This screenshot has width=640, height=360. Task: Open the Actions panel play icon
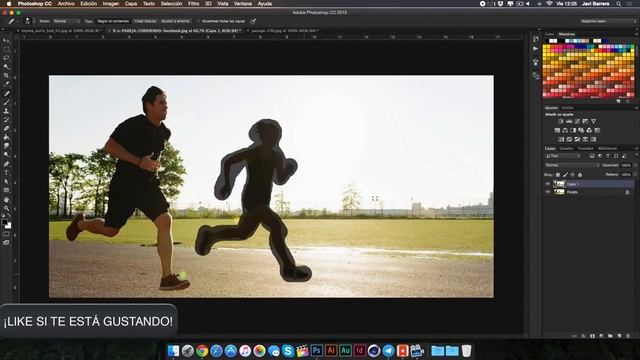click(536, 49)
